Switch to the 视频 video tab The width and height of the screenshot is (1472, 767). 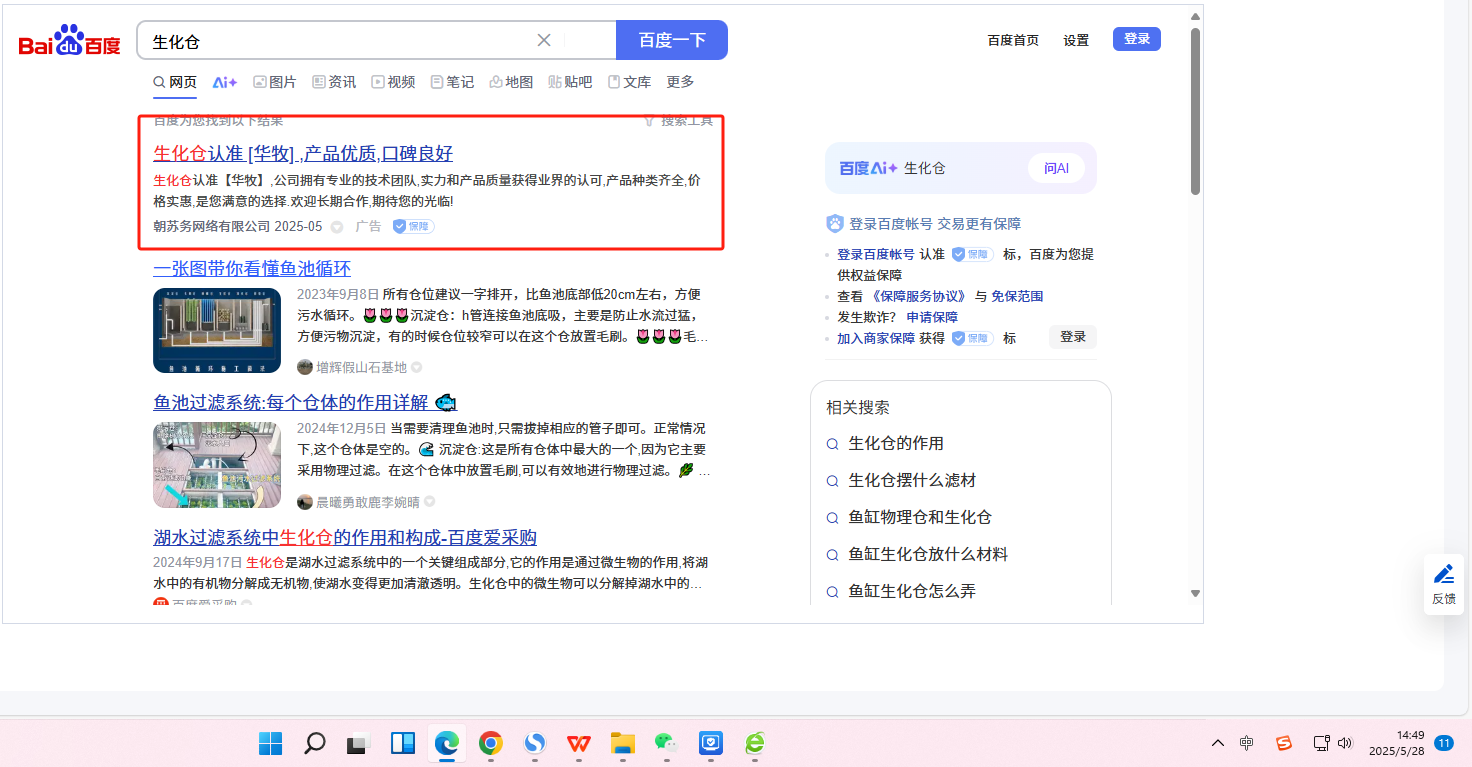point(393,82)
